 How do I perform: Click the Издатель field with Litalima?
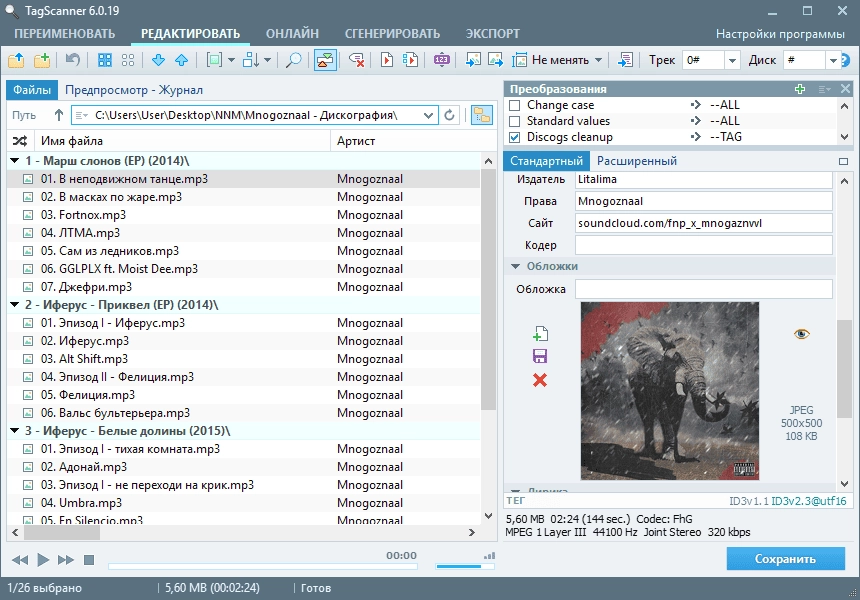(x=704, y=179)
